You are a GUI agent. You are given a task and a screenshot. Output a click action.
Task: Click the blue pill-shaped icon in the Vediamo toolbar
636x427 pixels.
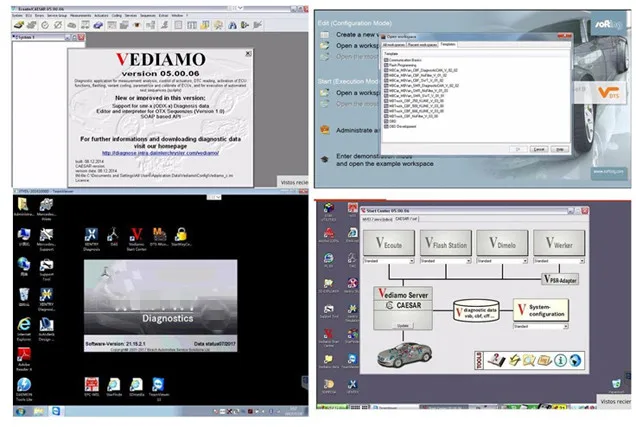[x=98, y=25]
